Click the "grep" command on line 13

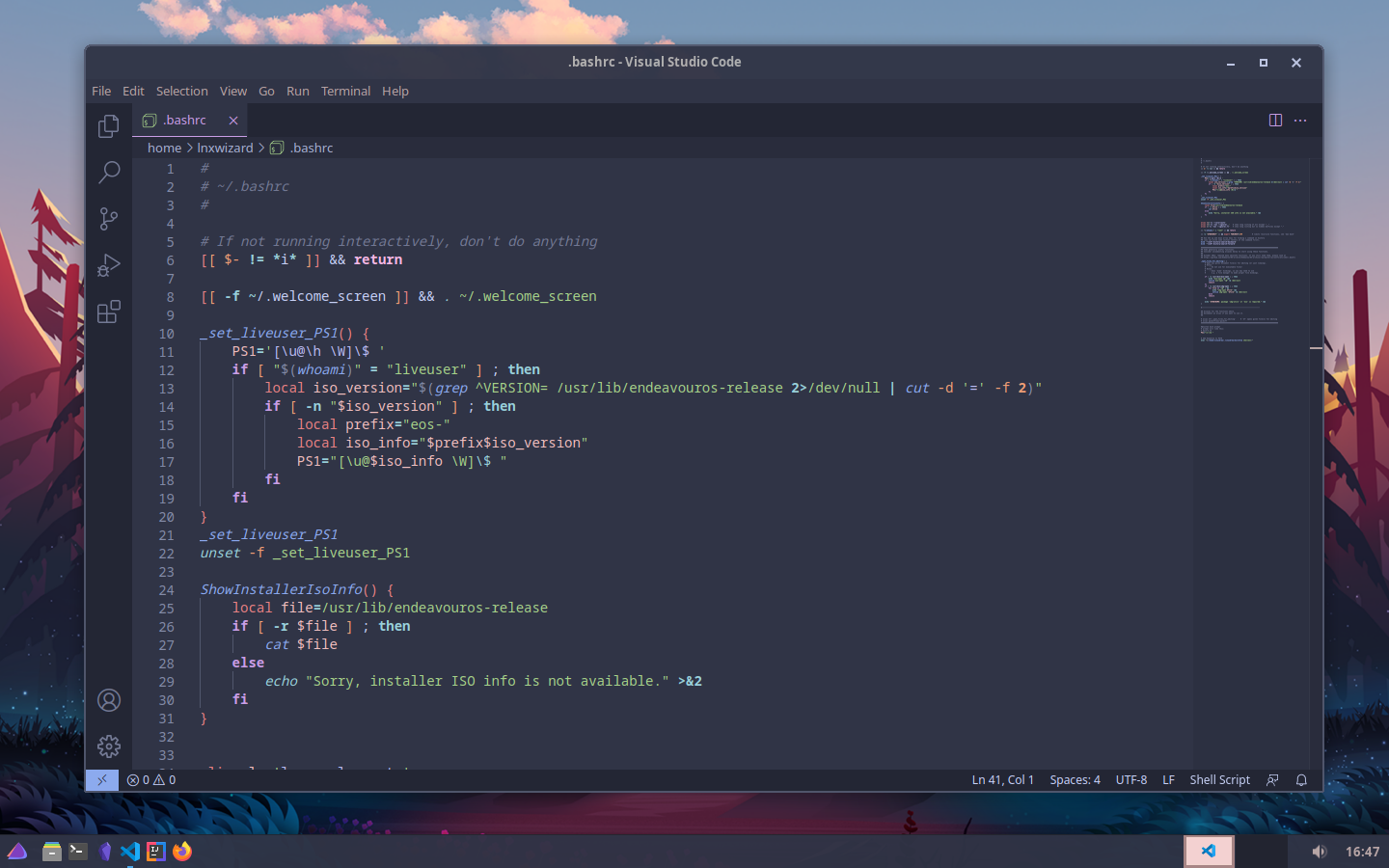pos(450,388)
